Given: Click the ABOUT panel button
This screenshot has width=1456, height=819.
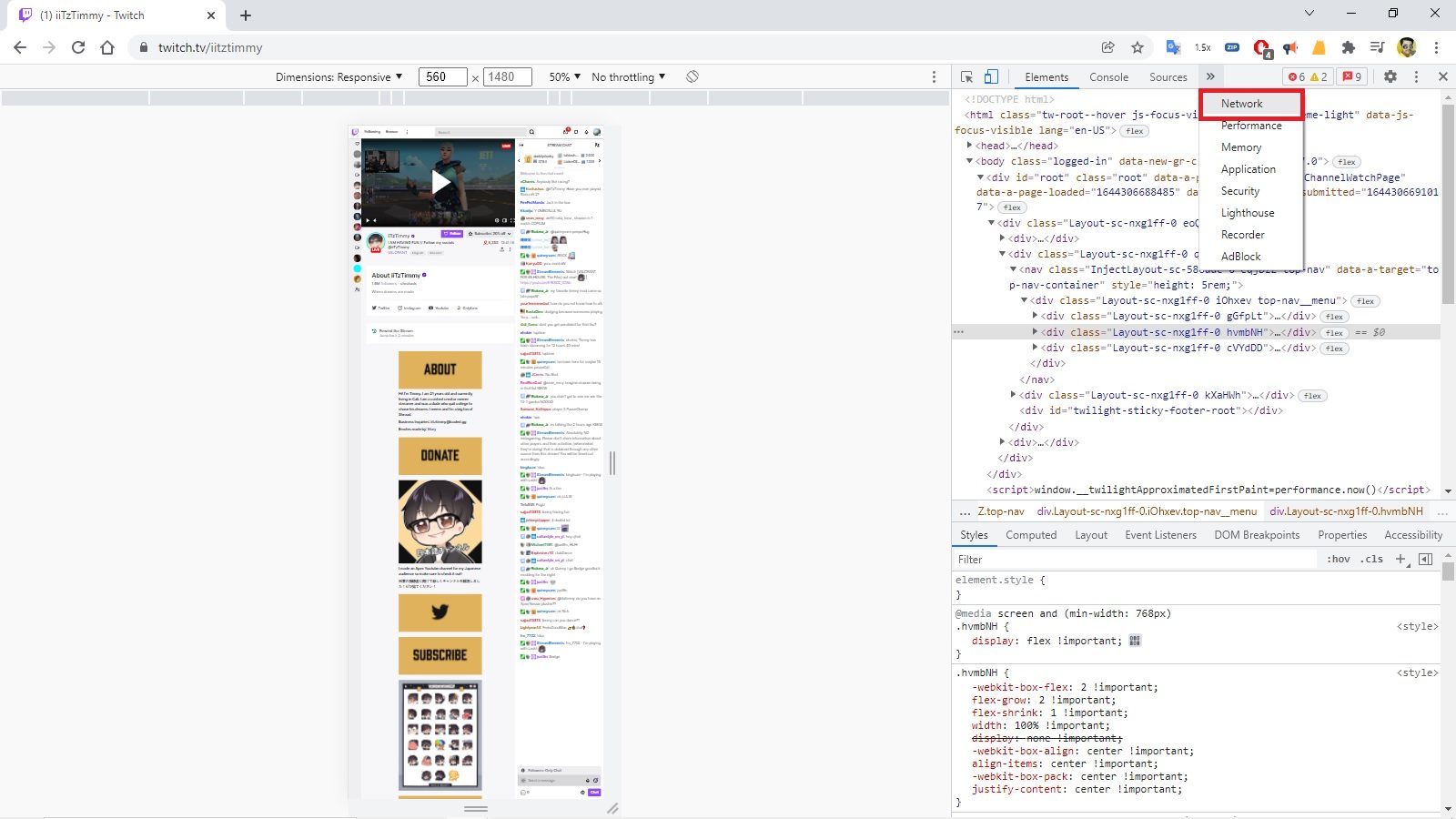Looking at the screenshot, I should click(x=440, y=369).
